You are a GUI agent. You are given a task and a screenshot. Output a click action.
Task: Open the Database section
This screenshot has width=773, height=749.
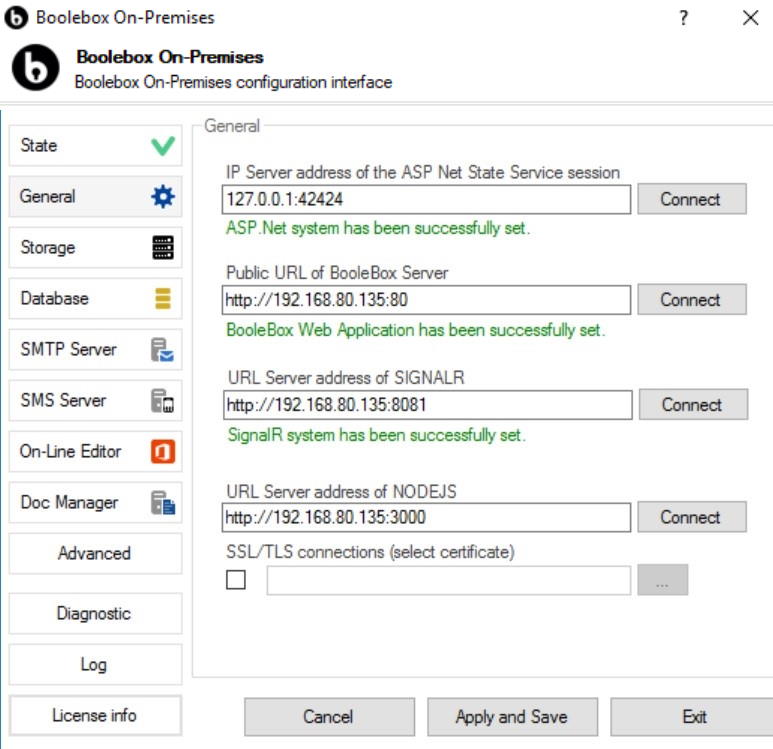pos(96,298)
